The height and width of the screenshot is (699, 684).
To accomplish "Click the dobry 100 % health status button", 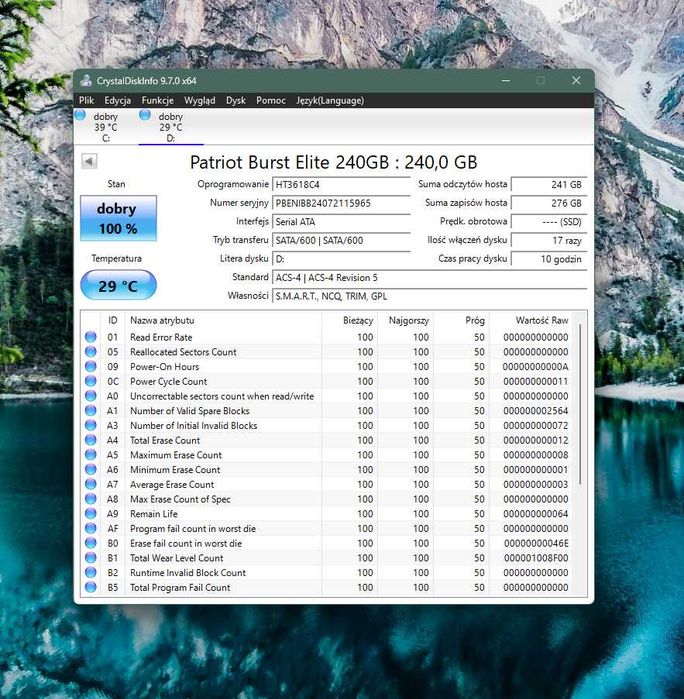I will coord(118,218).
